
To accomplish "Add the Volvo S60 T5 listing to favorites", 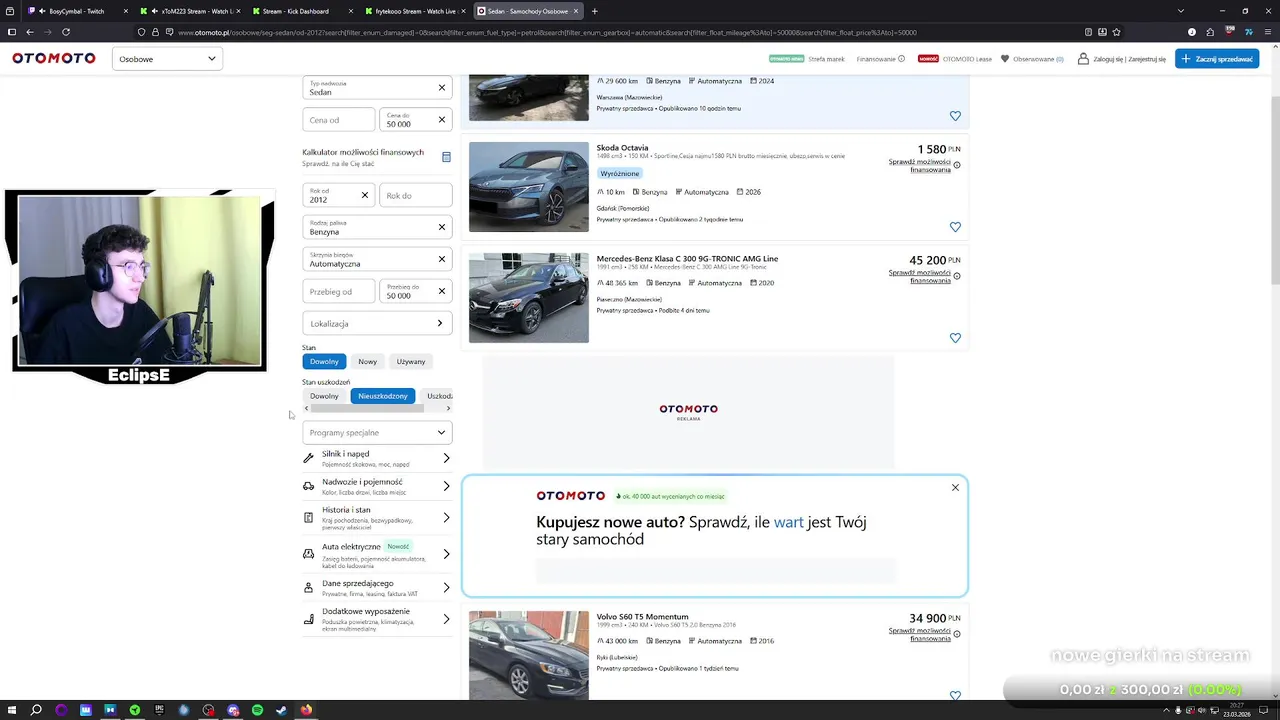I will (x=955, y=695).
